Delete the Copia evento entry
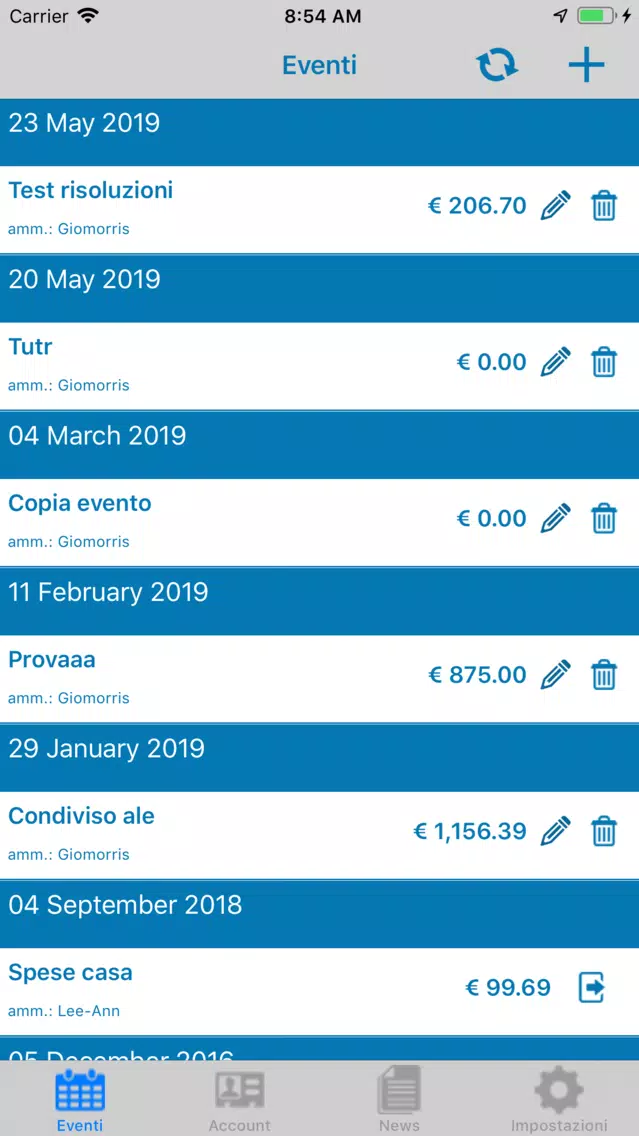This screenshot has height=1136, width=639. pyautogui.click(x=604, y=519)
